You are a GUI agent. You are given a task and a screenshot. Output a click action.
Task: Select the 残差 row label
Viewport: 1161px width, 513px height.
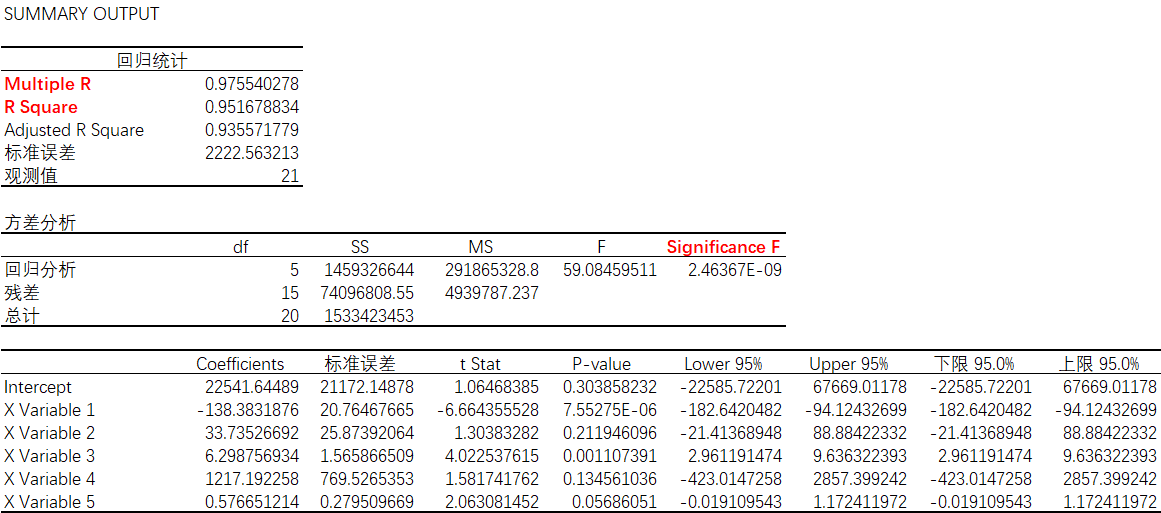[22, 293]
